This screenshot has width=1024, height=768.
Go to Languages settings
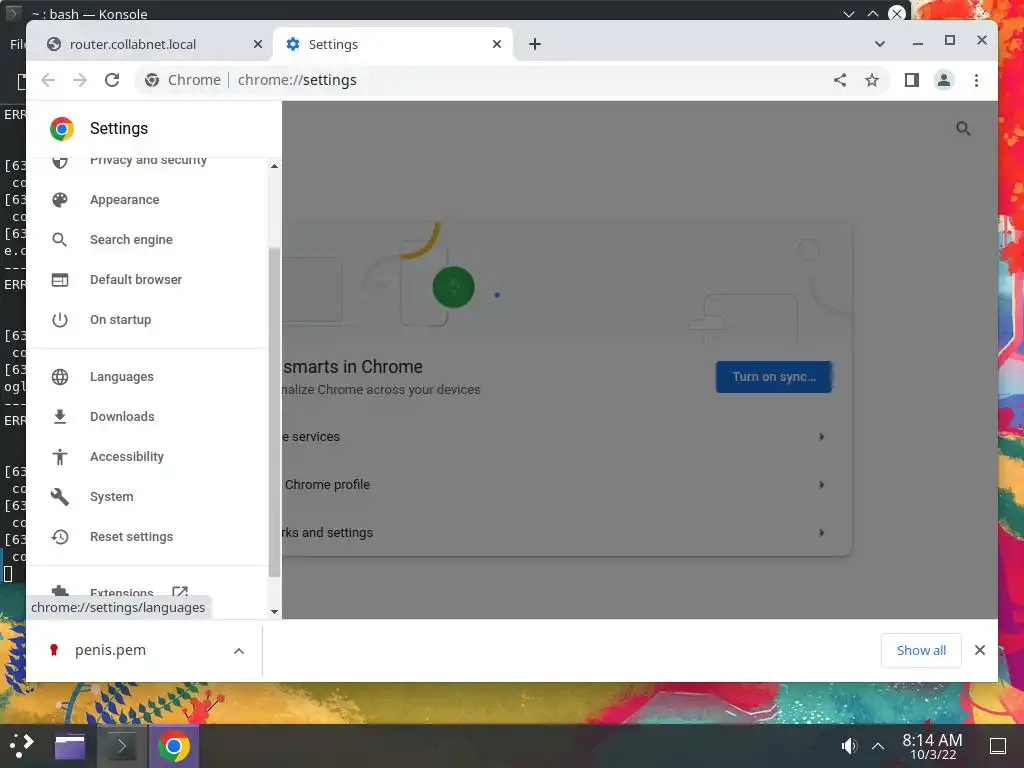click(121, 377)
